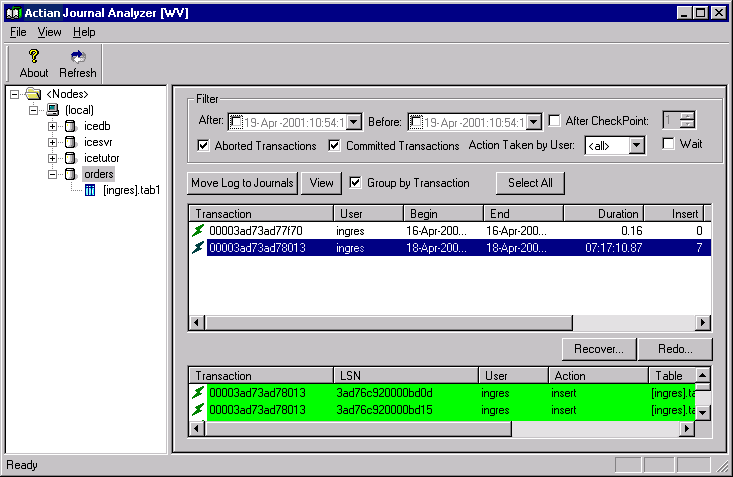Viewport: 733px width, 477px height.
Task: Collapse the orders database node
Action: [53, 174]
